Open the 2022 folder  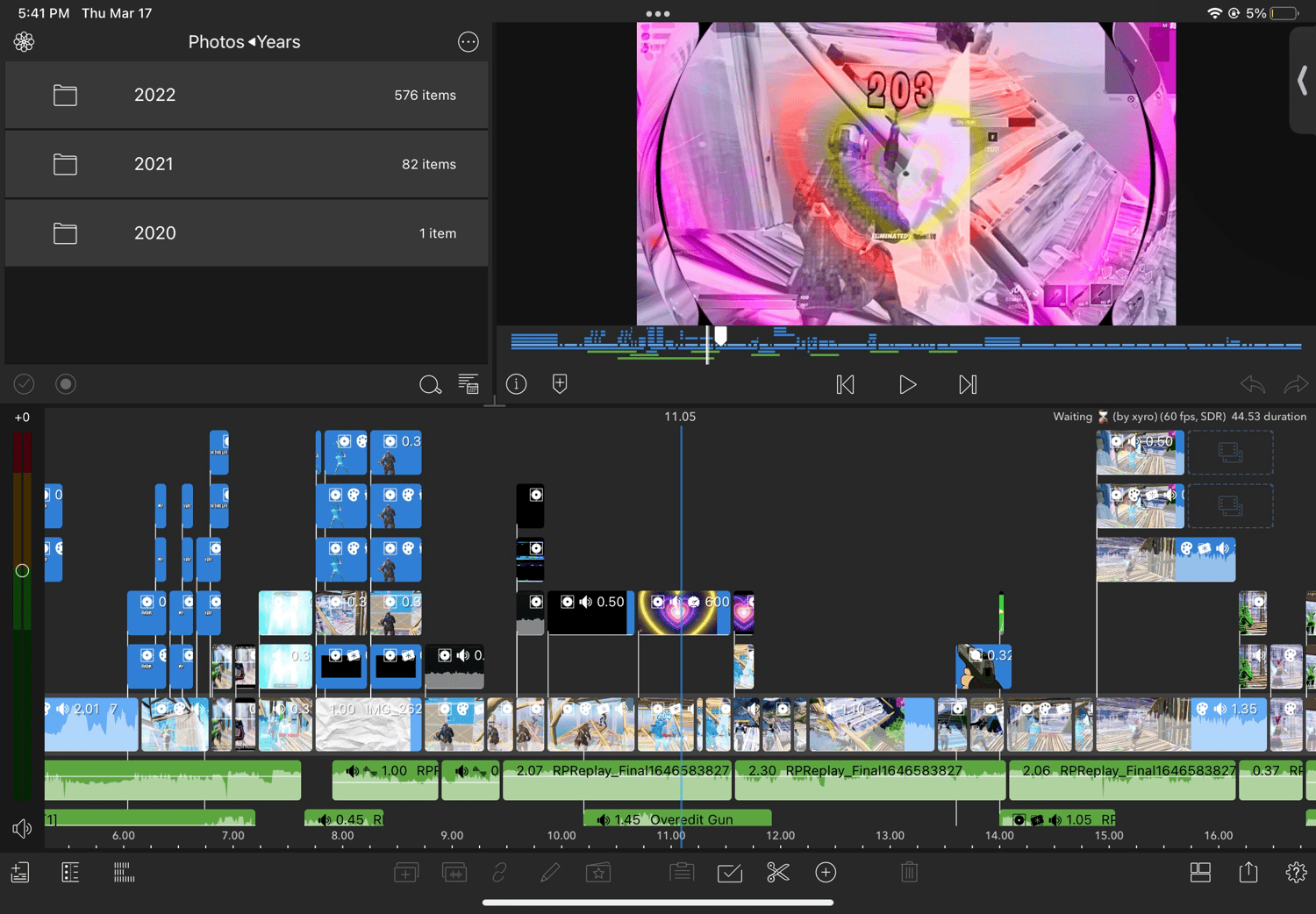point(247,95)
